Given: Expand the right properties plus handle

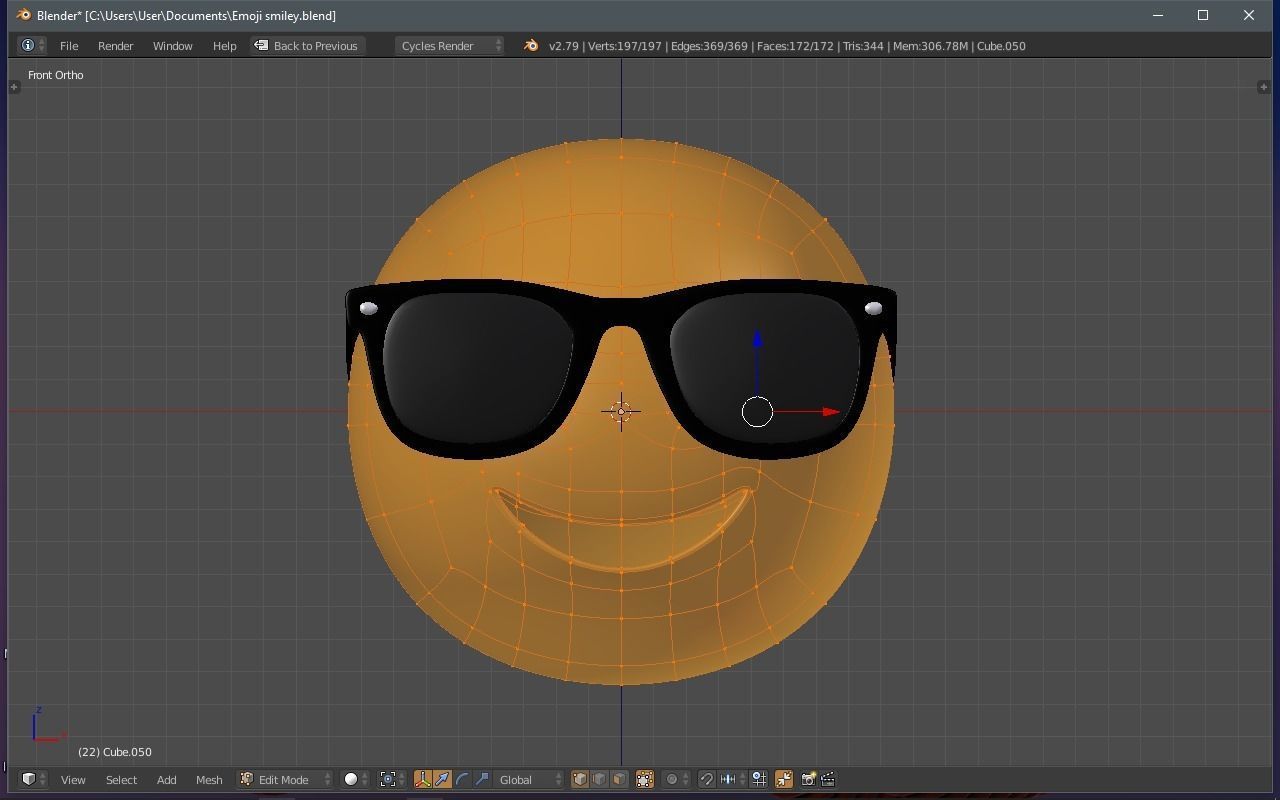Looking at the screenshot, I should point(1264,87).
